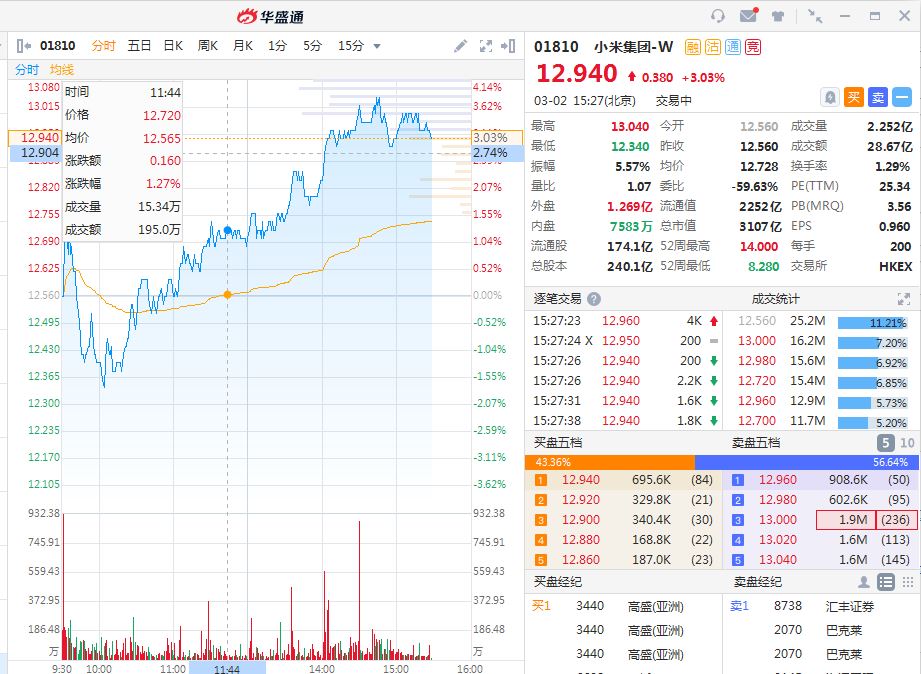Click the 卖盘五档 header label

click(x=755, y=443)
